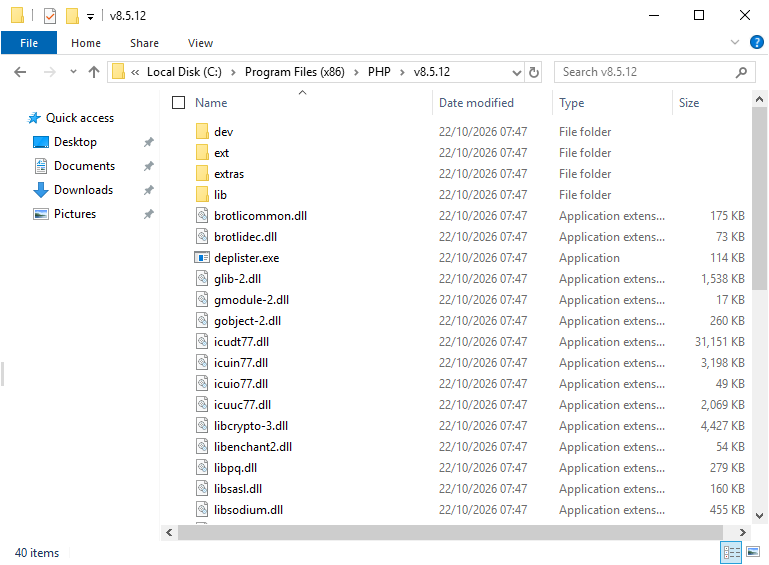This screenshot has width=769, height=565.
Task: Click the libsasl.dll file icon
Action: click(x=202, y=489)
